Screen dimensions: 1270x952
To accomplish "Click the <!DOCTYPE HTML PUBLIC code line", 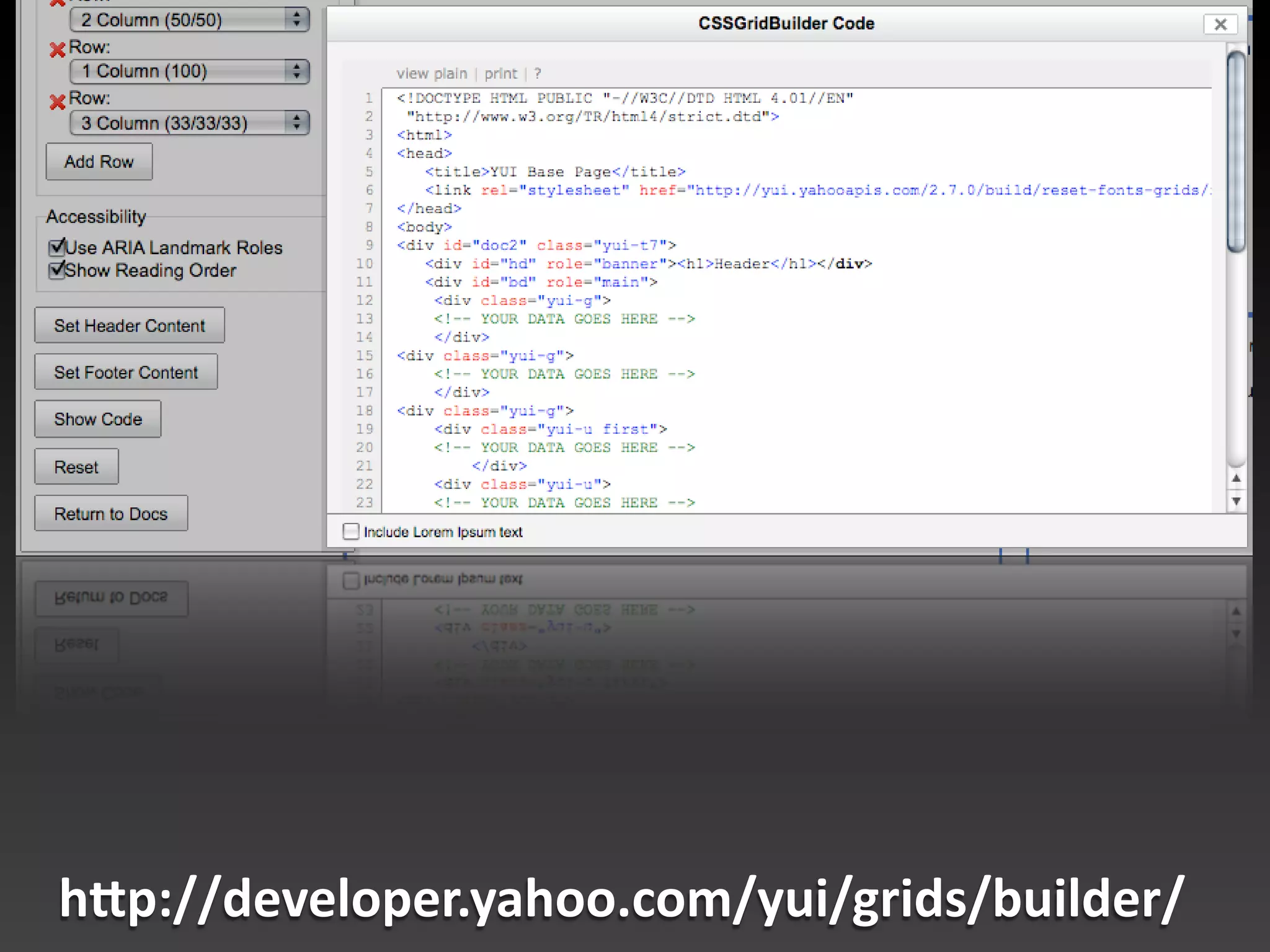I will 625,98.
